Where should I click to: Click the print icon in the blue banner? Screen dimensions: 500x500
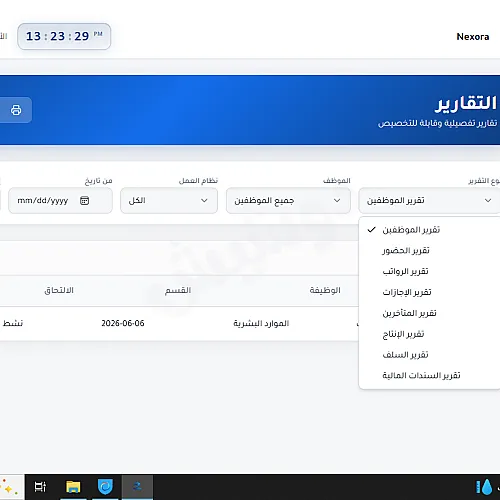[16, 110]
